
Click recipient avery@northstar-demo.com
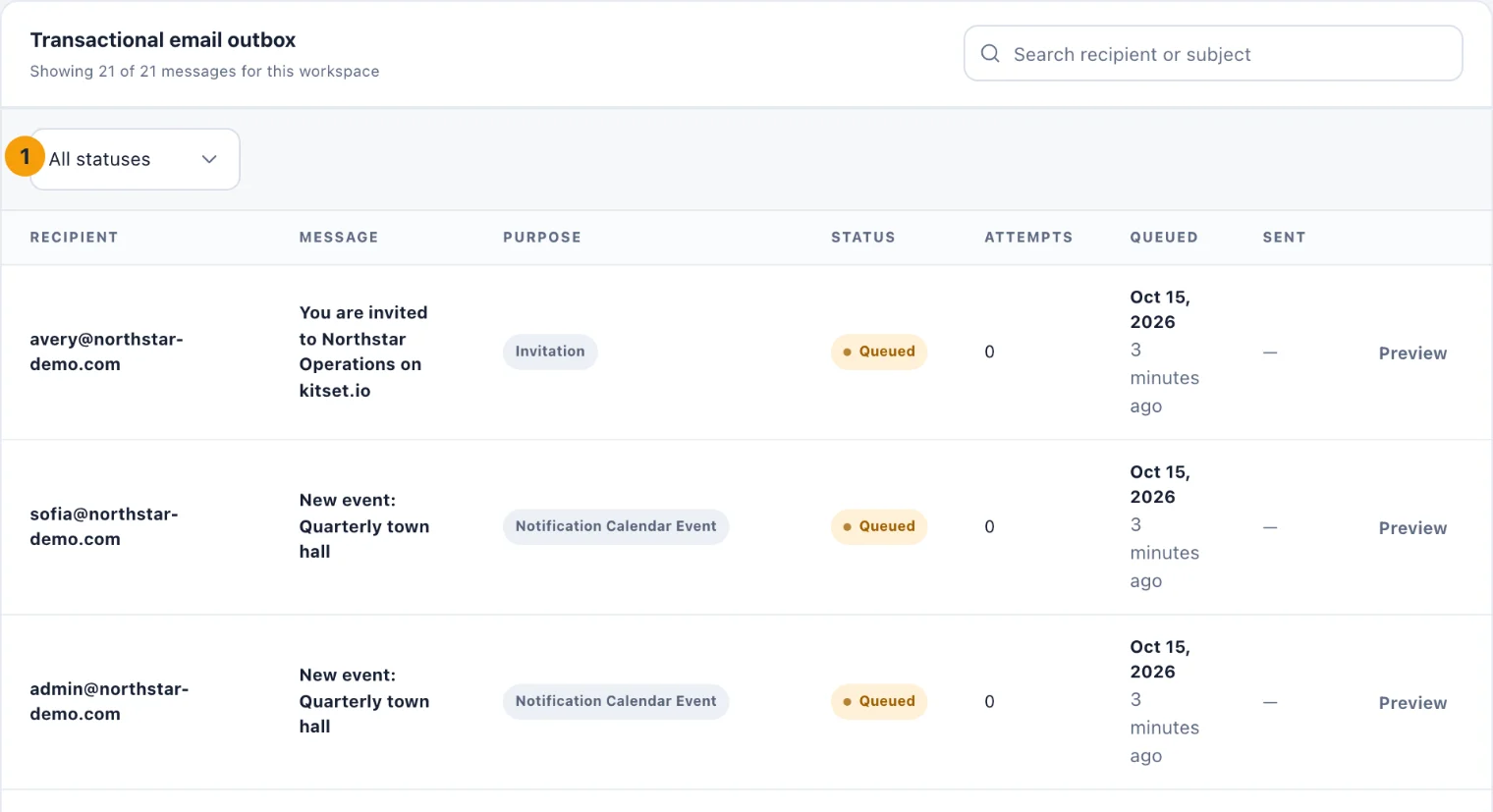tap(106, 352)
